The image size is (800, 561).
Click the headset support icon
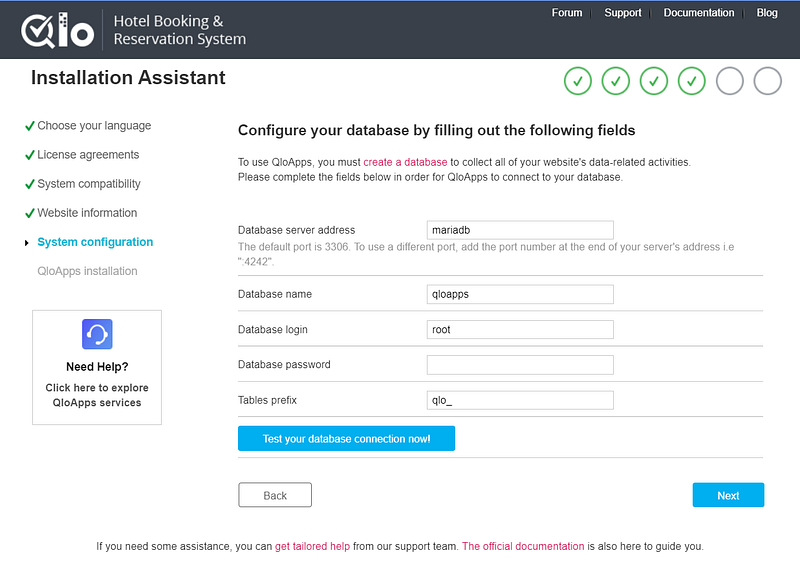(97, 334)
